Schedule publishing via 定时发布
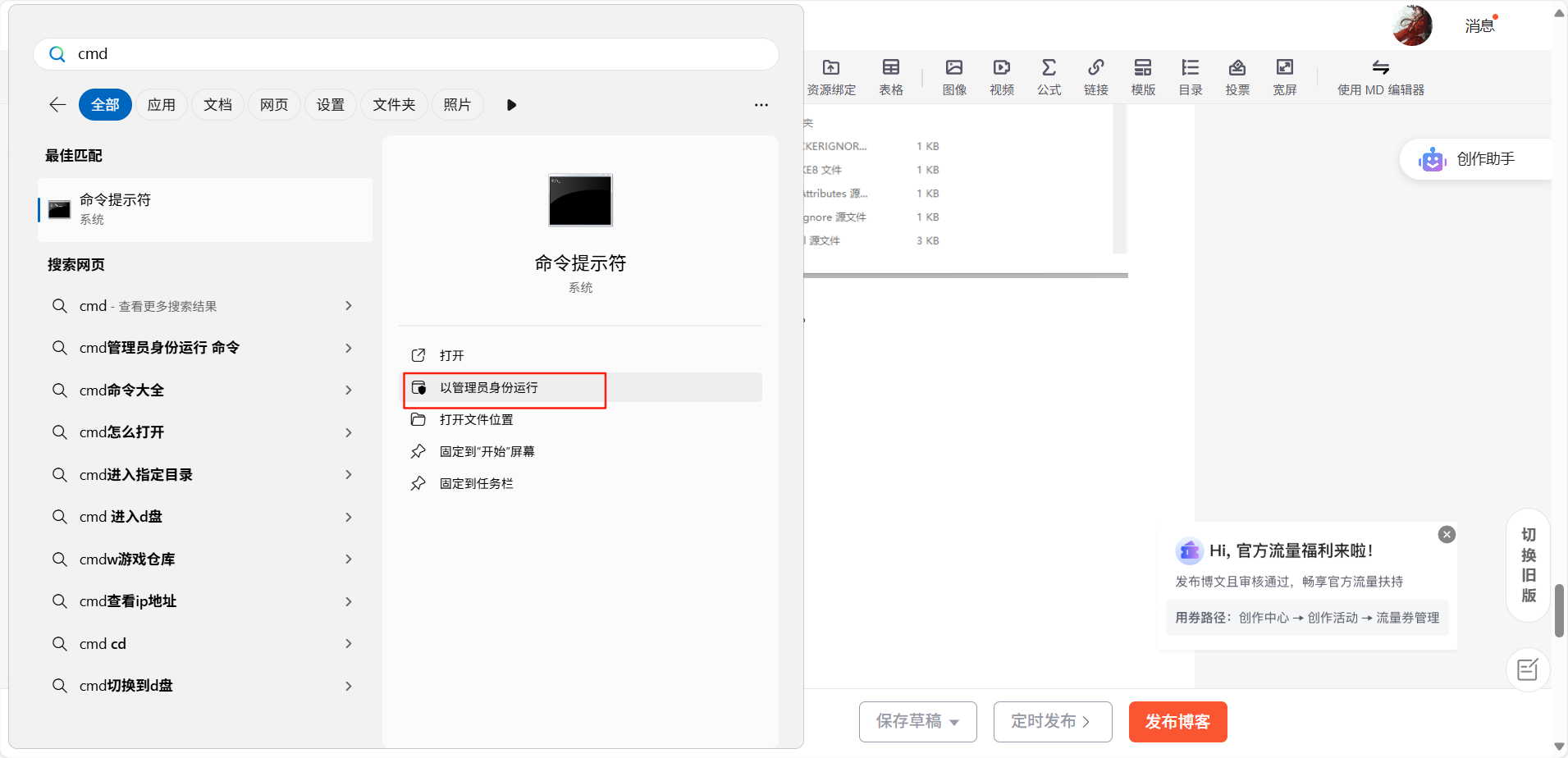The width and height of the screenshot is (1568, 758). click(1051, 721)
